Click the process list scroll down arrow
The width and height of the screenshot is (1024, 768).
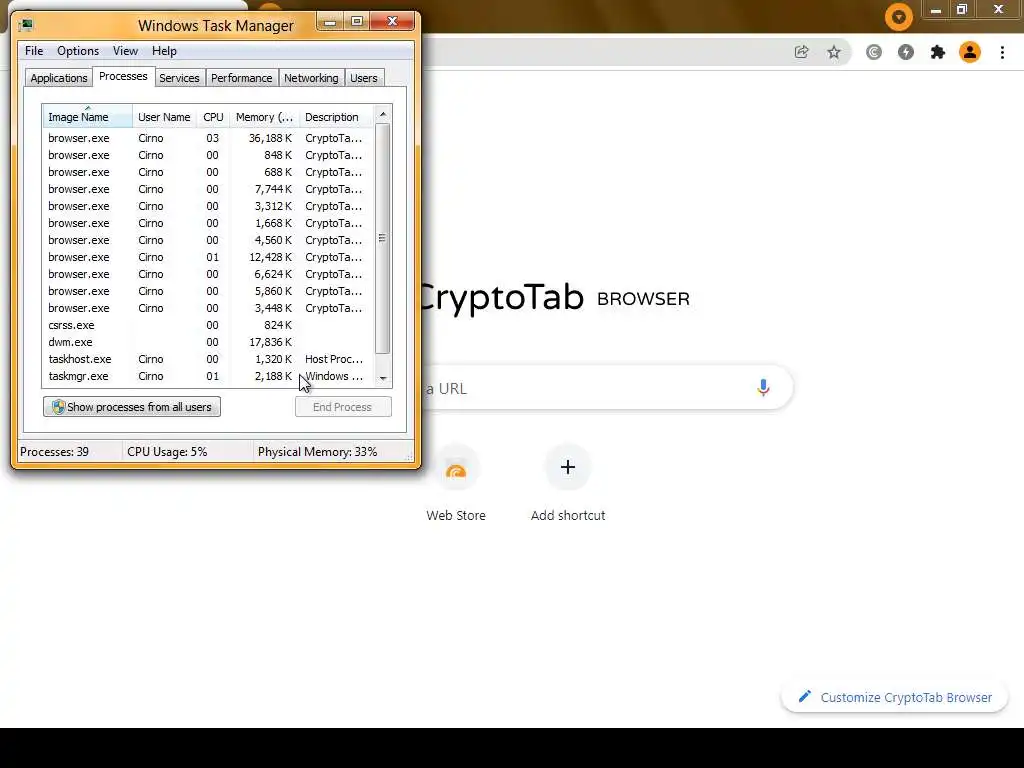point(383,379)
